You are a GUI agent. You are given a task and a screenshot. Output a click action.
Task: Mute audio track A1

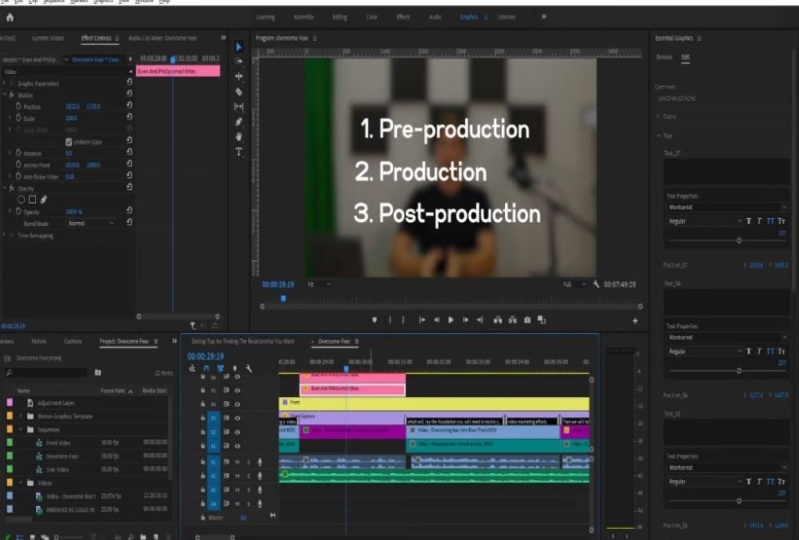[x=237, y=462]
